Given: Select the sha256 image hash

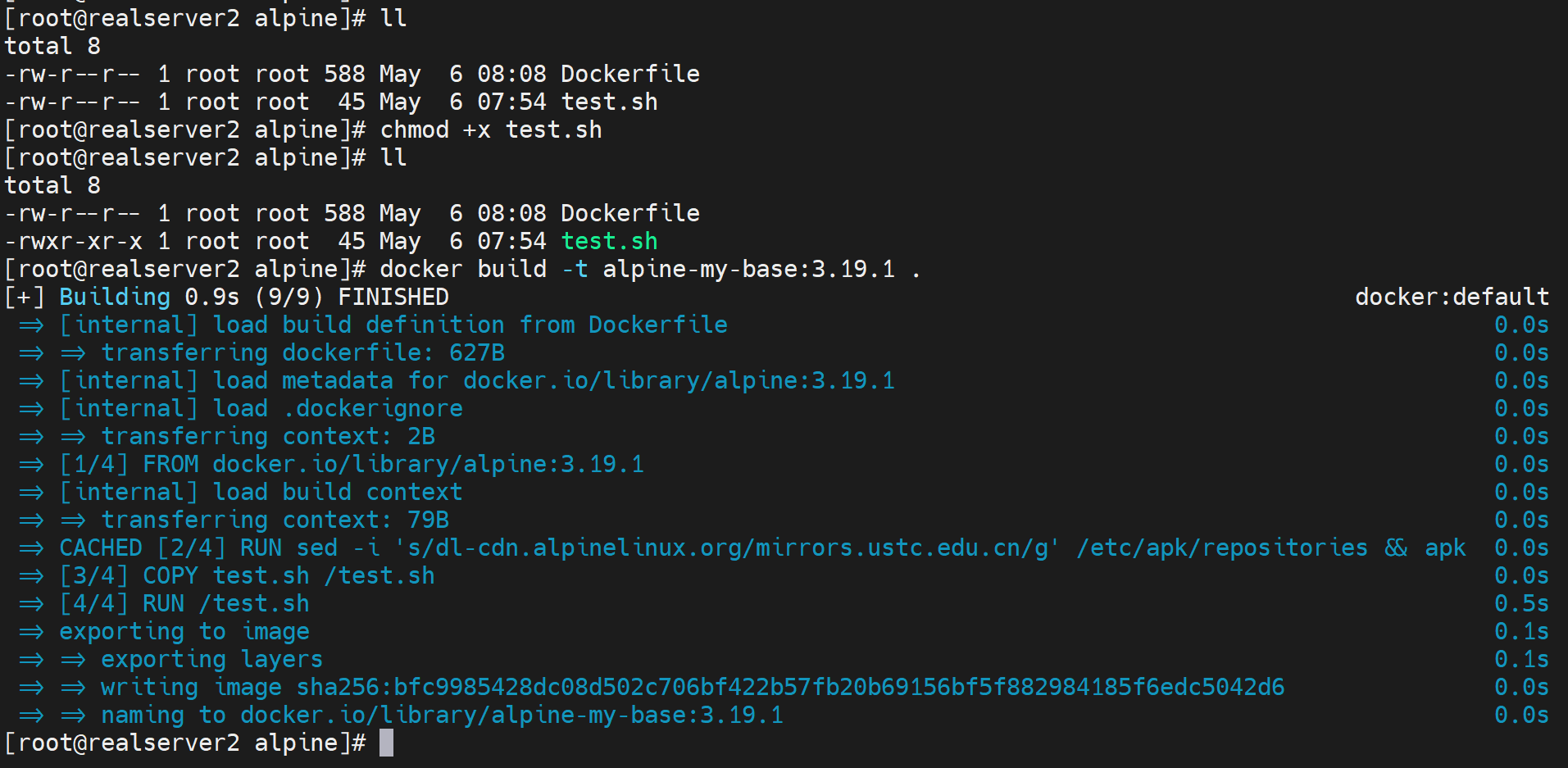Looking at the screenshot, I should tap(790, 688).
